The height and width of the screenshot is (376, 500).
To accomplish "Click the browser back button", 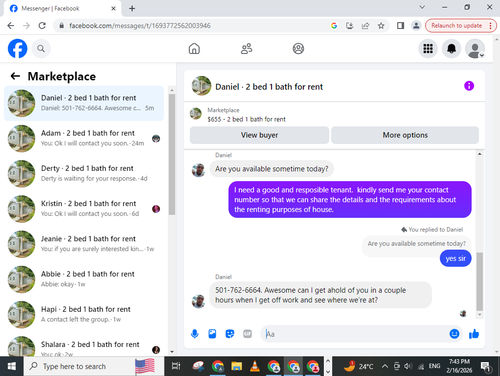I will tap(11, 26).
